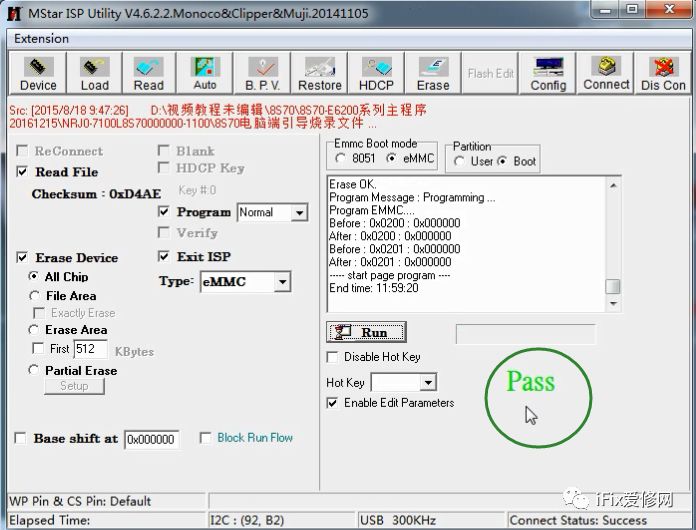696x530 pixels.
Task: Check the Disable Hot Key checkbox
Action: 332,357
